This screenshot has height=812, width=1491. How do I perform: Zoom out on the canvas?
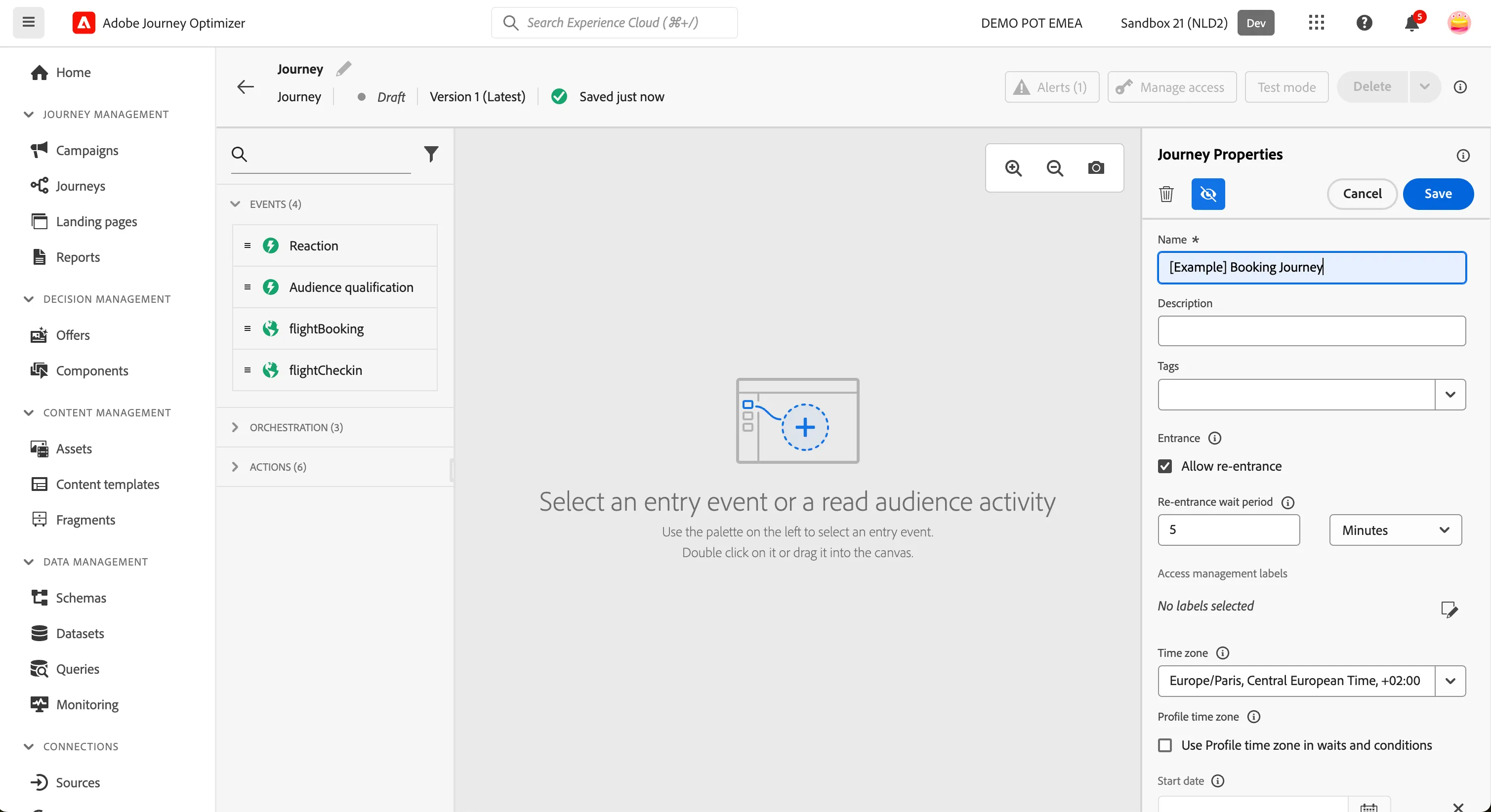coord(1055,168)
